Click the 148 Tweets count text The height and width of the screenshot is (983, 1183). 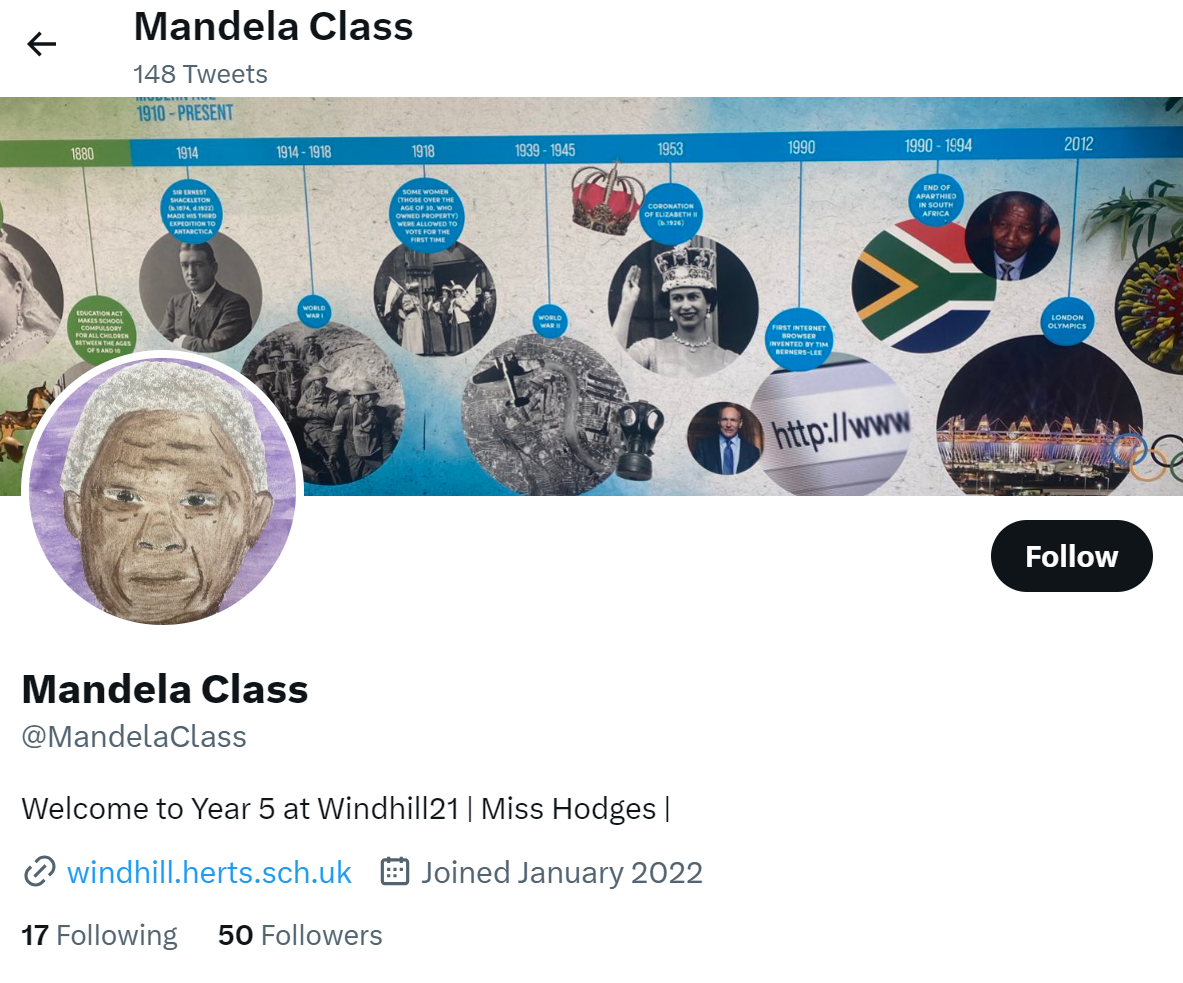coord(201,74)
